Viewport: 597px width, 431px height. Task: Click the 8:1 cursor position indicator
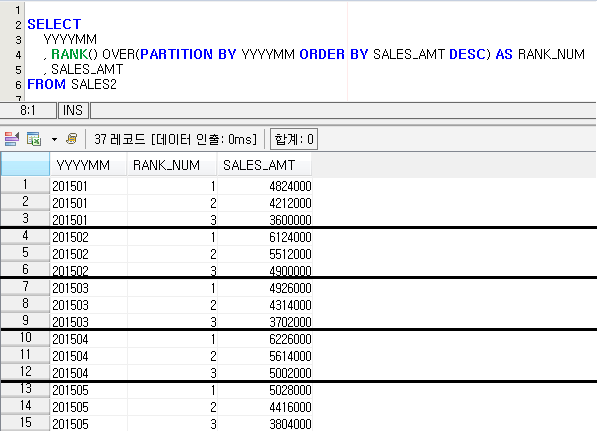click(x=28, y=110)
